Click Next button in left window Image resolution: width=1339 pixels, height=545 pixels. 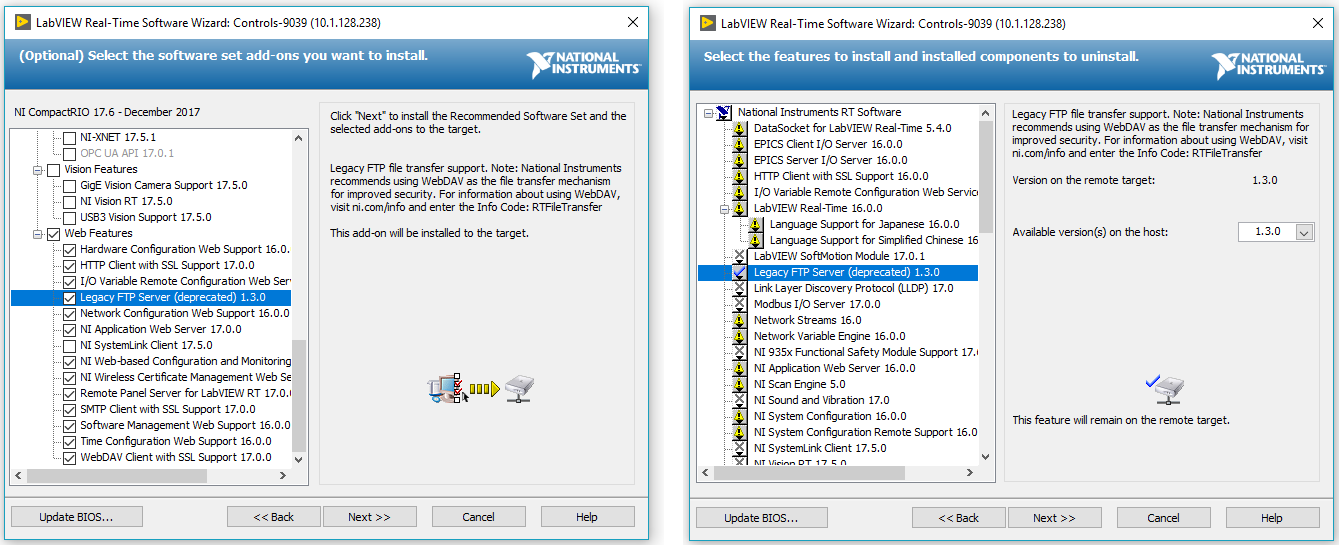click(x=369, y=517)
